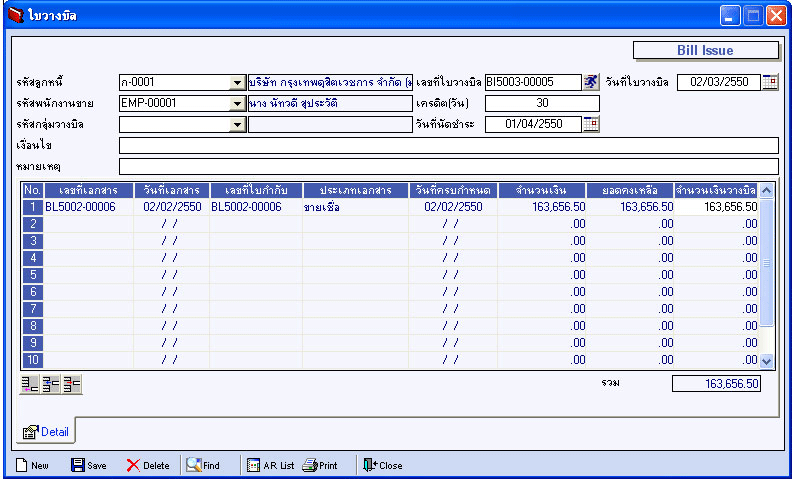Click the วันที่ครบกำหนด column header
The height and width of the screenshot is (479, 796).
[453, 190]
